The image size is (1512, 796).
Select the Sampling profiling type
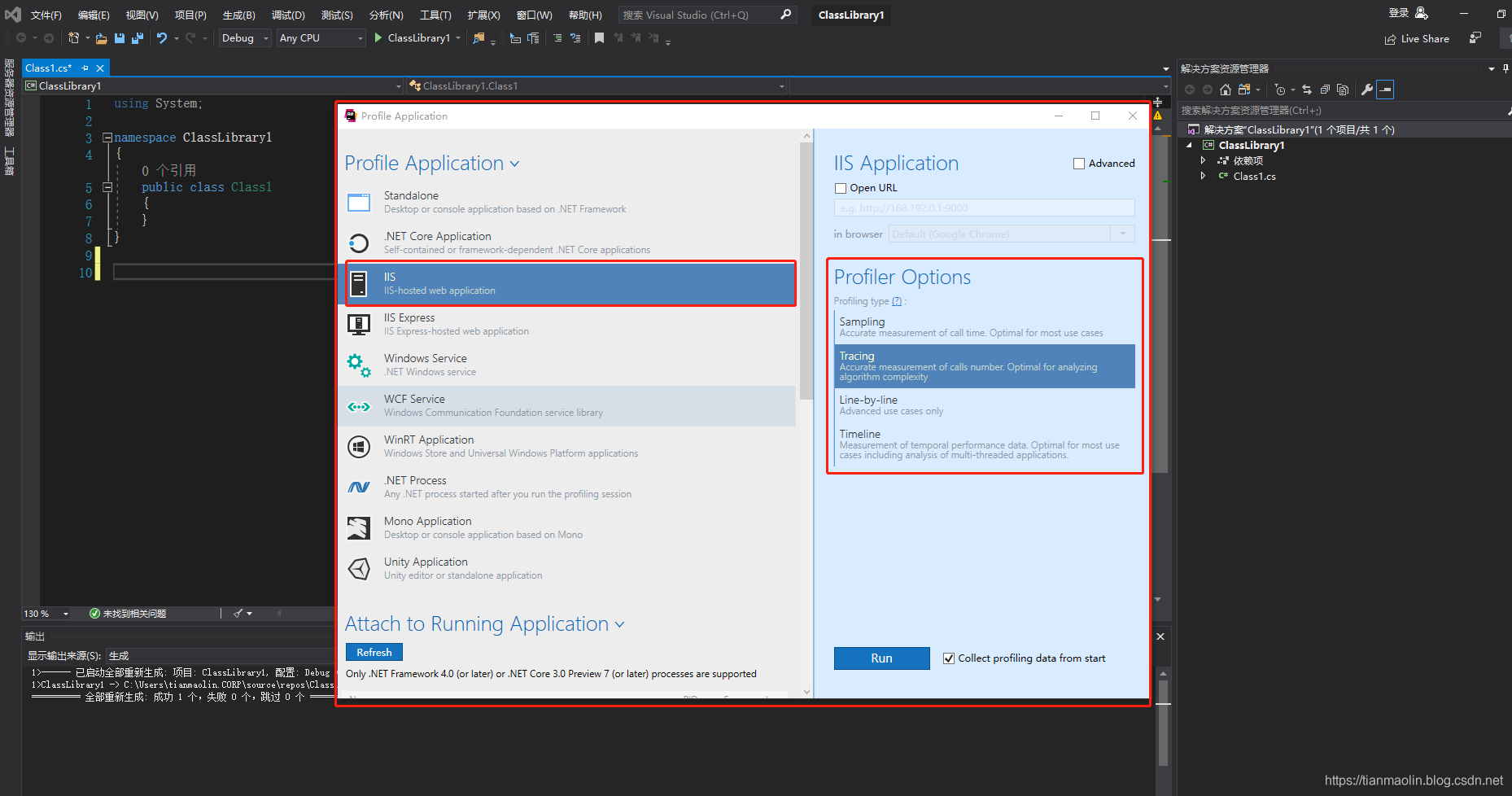984,327
